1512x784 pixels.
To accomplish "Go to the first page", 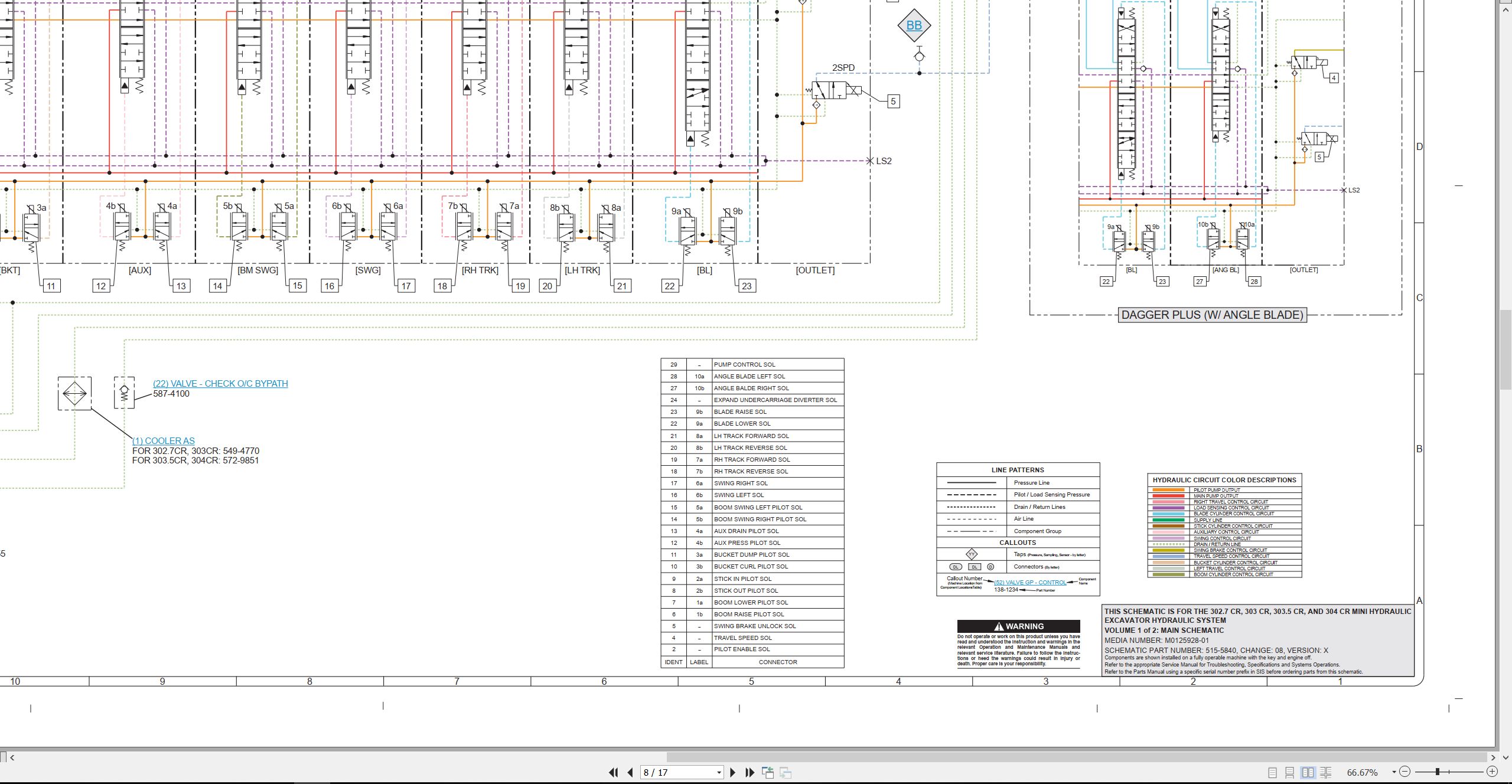I will [614, 772].
